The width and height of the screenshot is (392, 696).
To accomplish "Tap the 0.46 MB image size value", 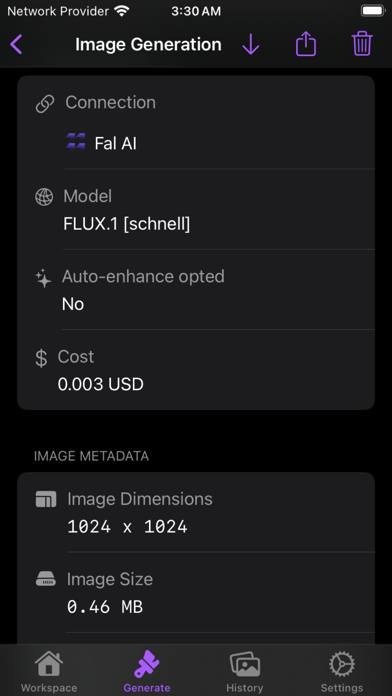I will [x=105, y=607].
